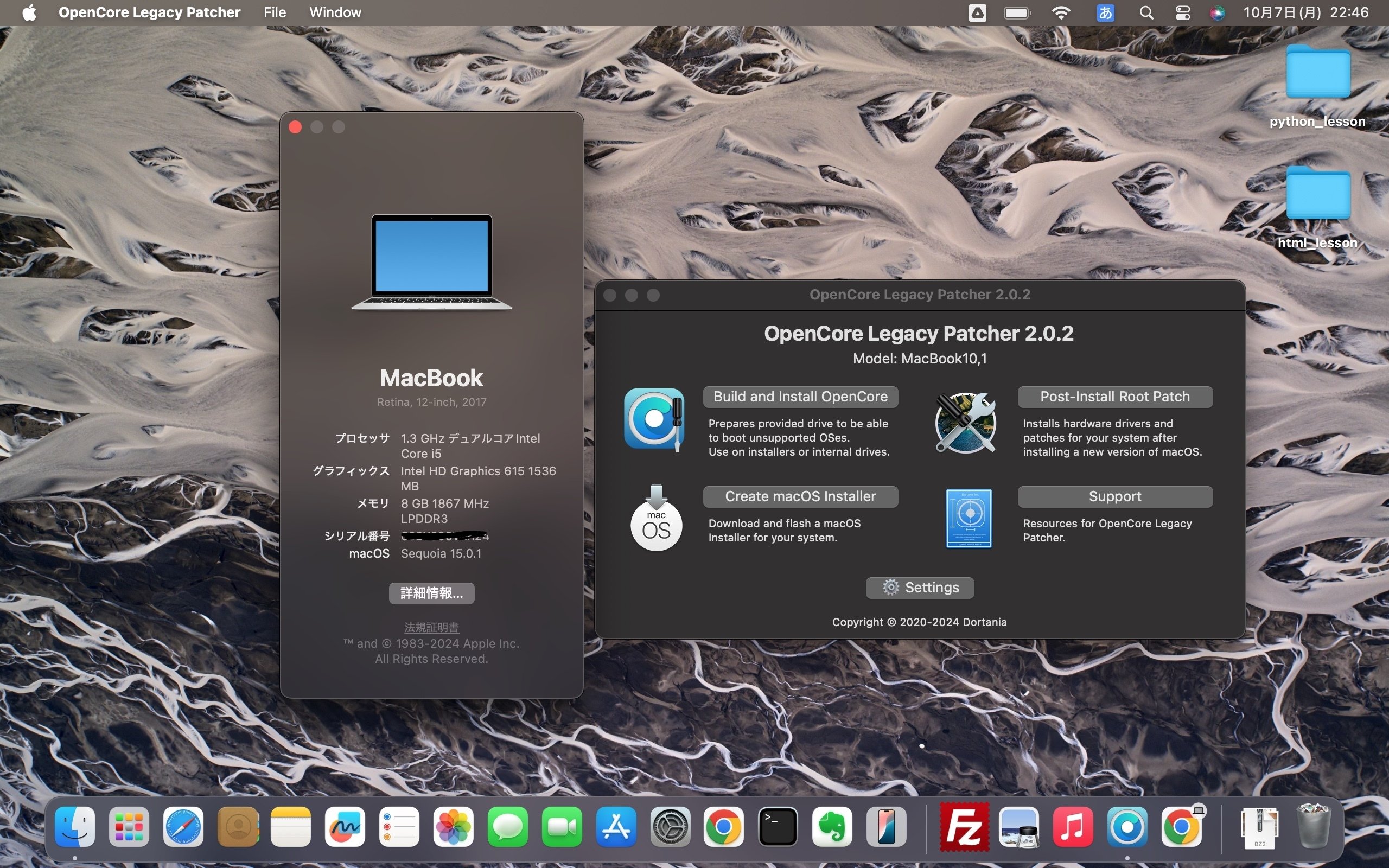This screenshot has width=1389, height=868.
Task: Click the MacBook image in About window
Action: click(432, 263)
